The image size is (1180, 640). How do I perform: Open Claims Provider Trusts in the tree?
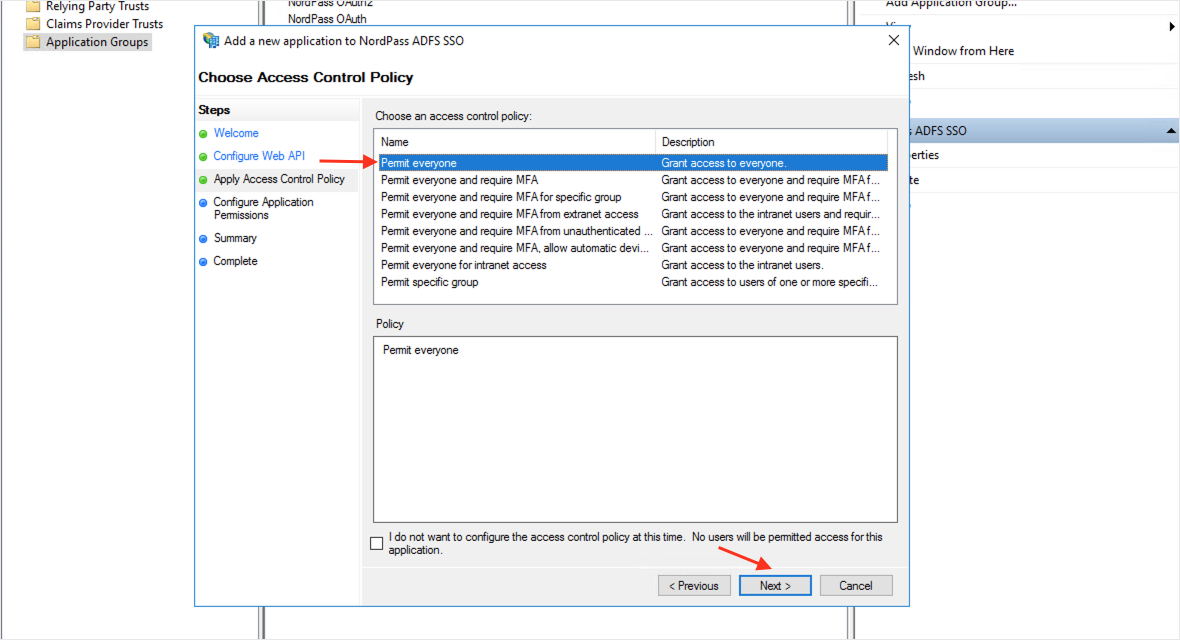105,23
